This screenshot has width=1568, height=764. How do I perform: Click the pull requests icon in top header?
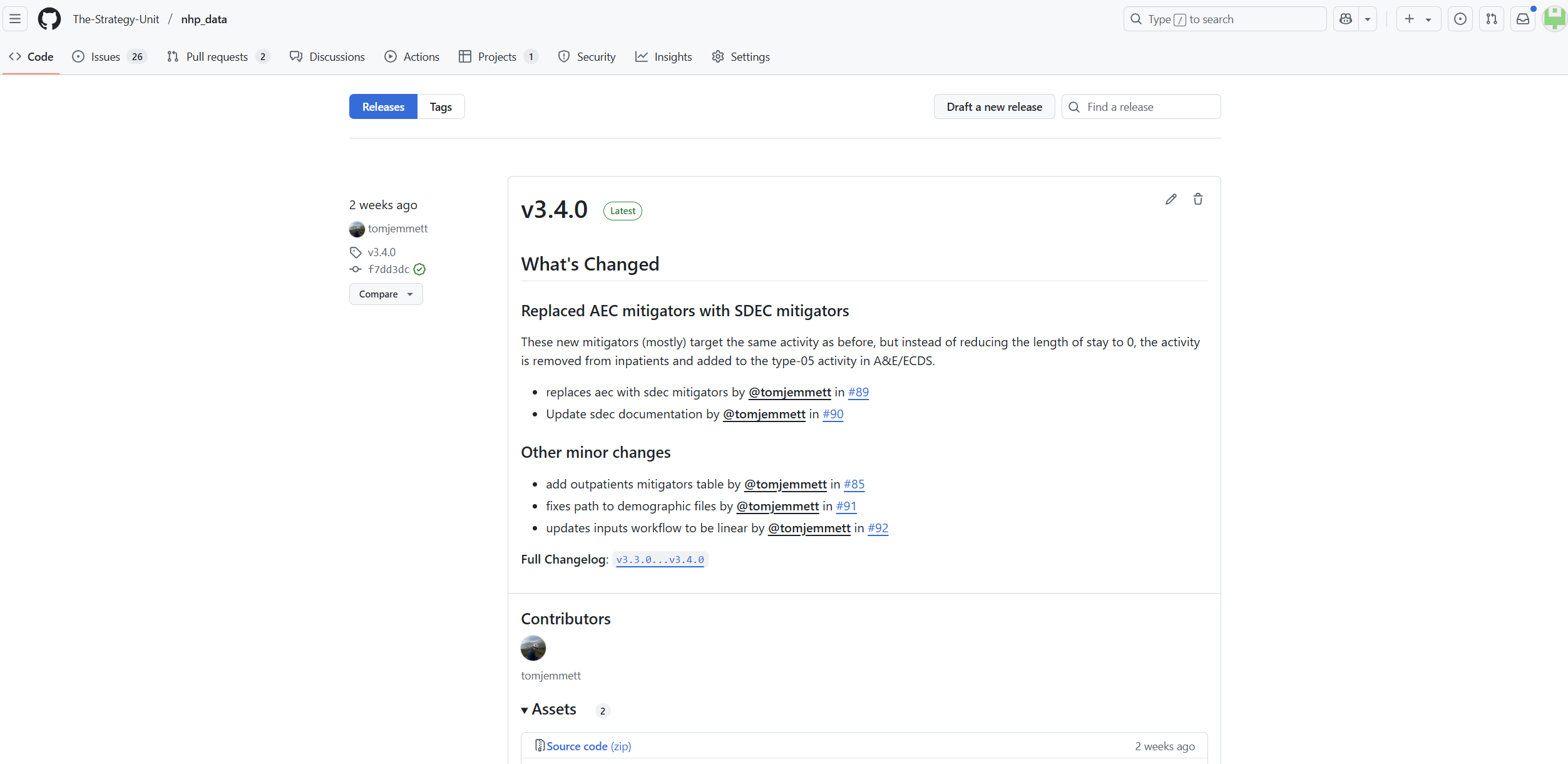[1492, 19]
